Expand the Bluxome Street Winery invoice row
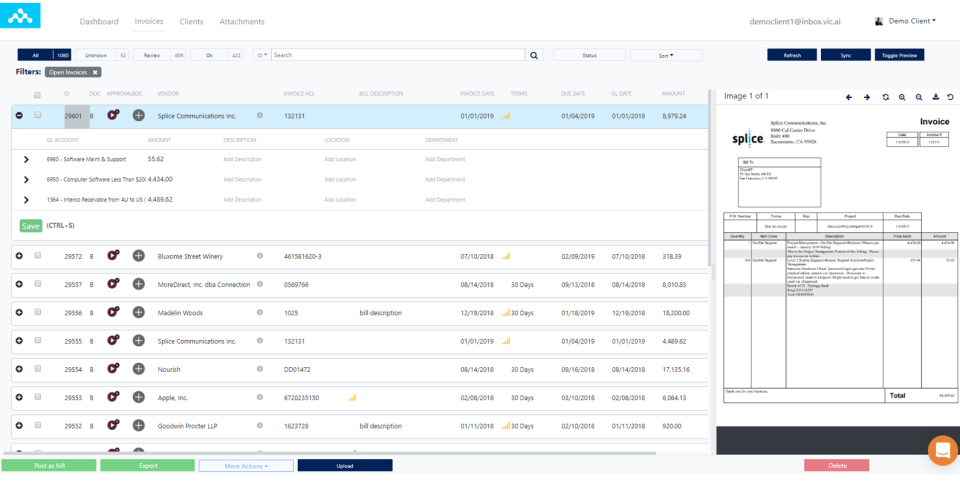Viewport: 960px width, 484px height. (x=19, y=256)
